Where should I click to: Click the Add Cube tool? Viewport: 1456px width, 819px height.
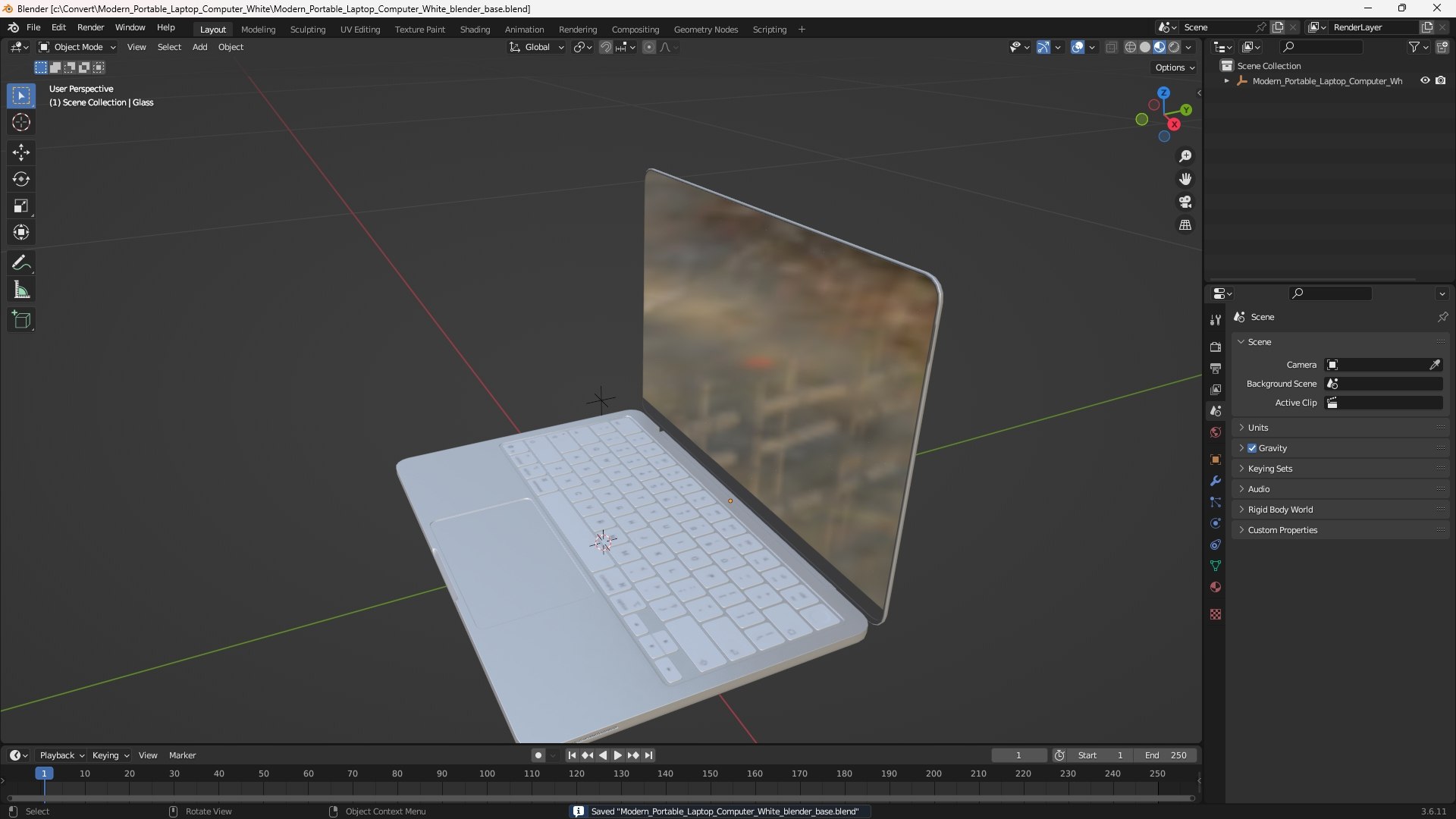(x=20, y=320)
